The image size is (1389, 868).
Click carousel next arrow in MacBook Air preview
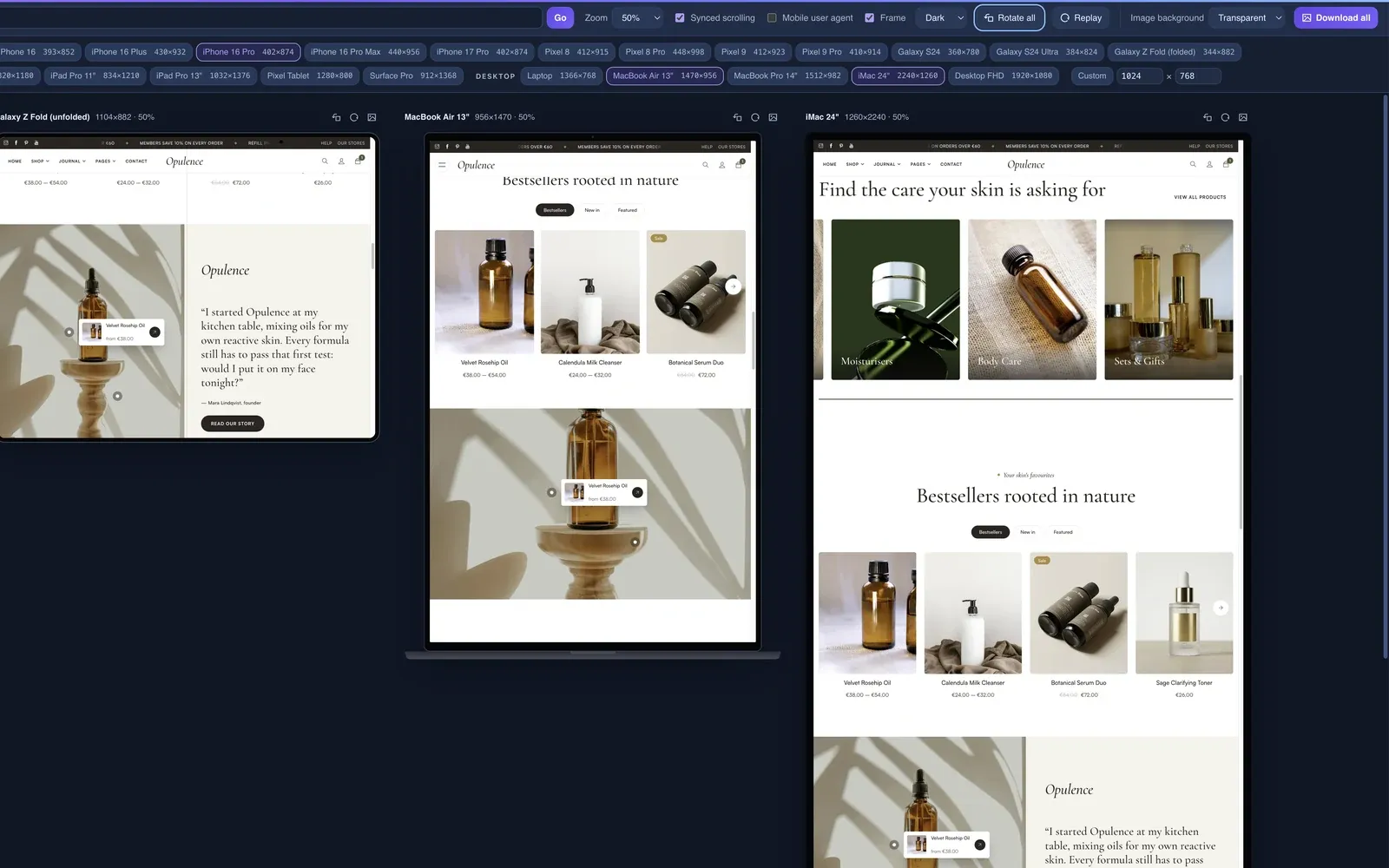(734, 286)
